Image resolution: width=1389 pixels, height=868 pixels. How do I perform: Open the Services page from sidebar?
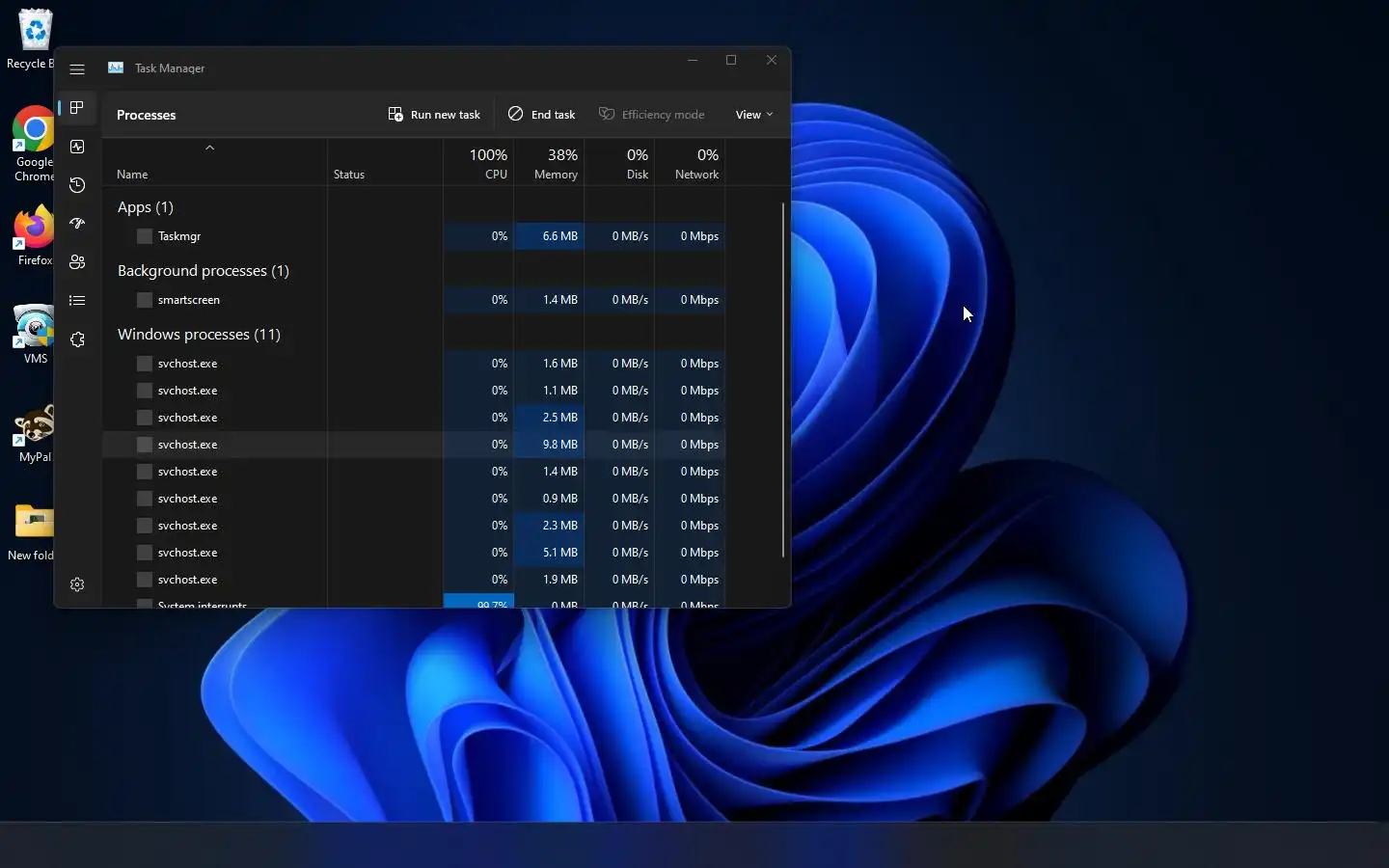click(77, 339)
